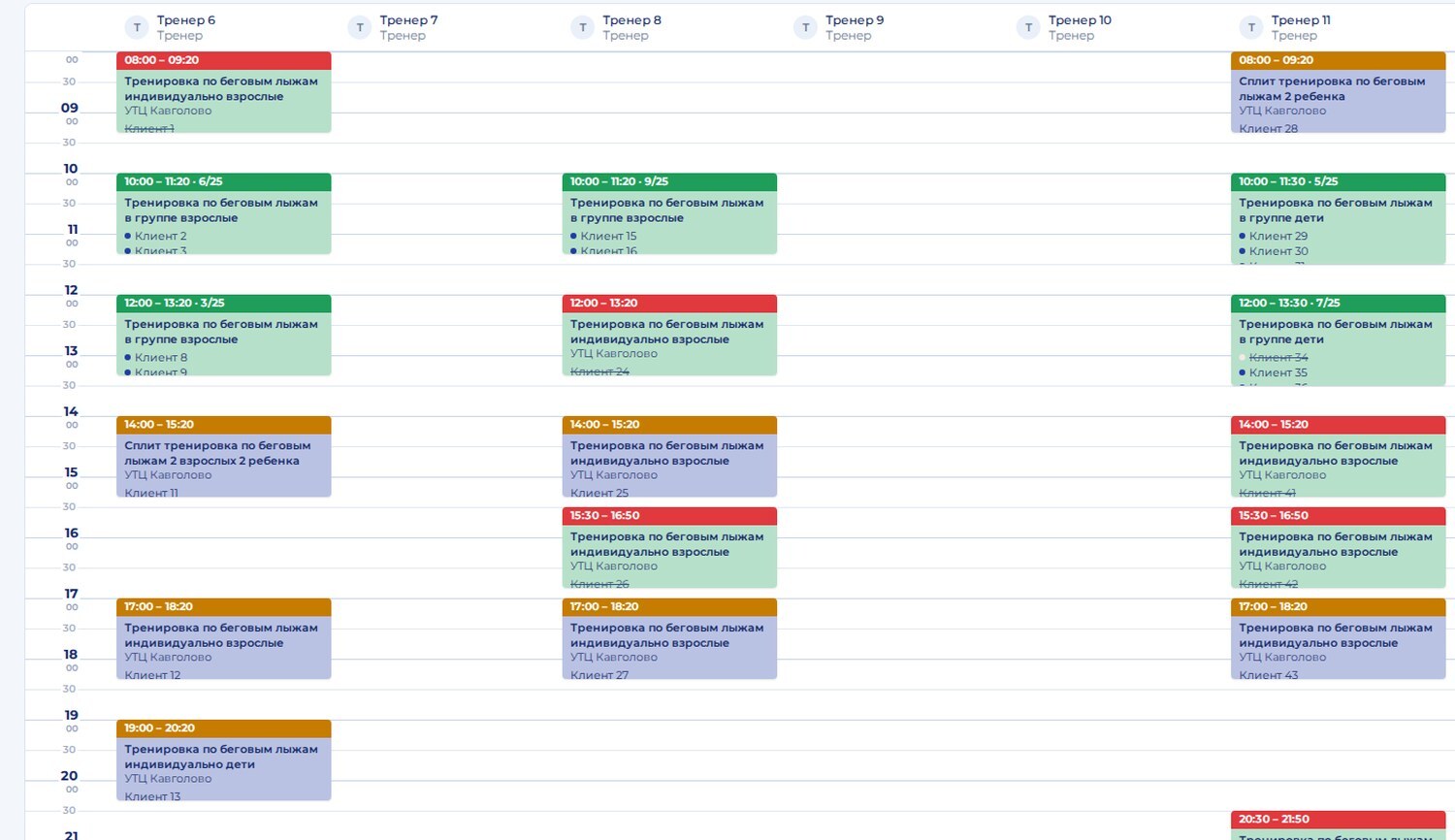Viewport: 1455px width, 840px height.
Task: Open Тренер 6's 19:00 – 20:20 children's session
Action: [x=224, y=760]
